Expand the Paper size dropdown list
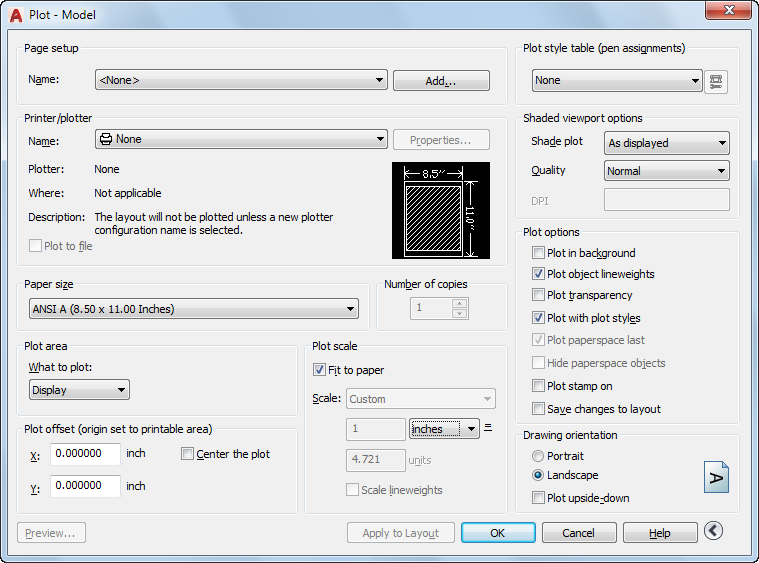This screenshot has width=759, height=563. click(x=193, y=310)
